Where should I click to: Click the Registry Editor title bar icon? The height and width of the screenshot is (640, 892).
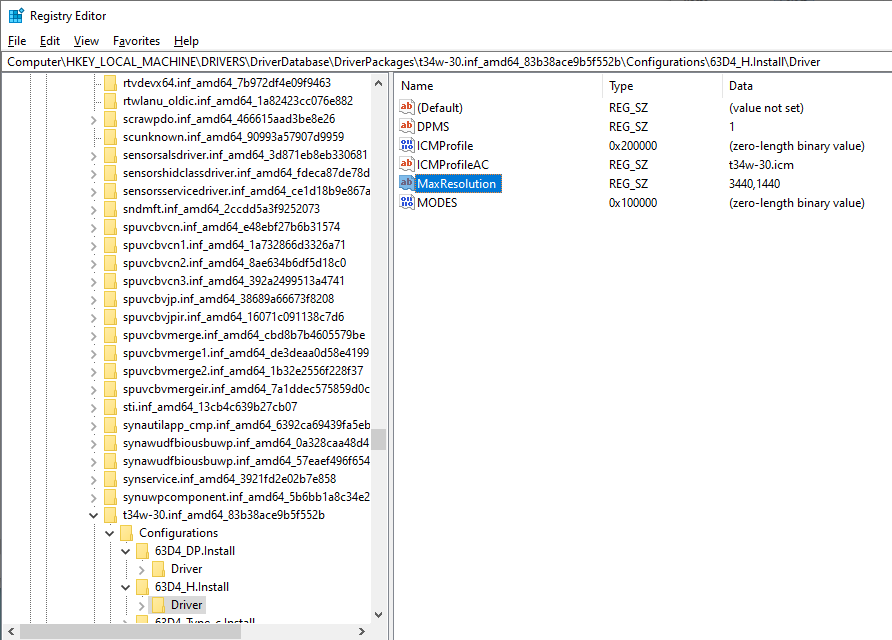[16, 16]
